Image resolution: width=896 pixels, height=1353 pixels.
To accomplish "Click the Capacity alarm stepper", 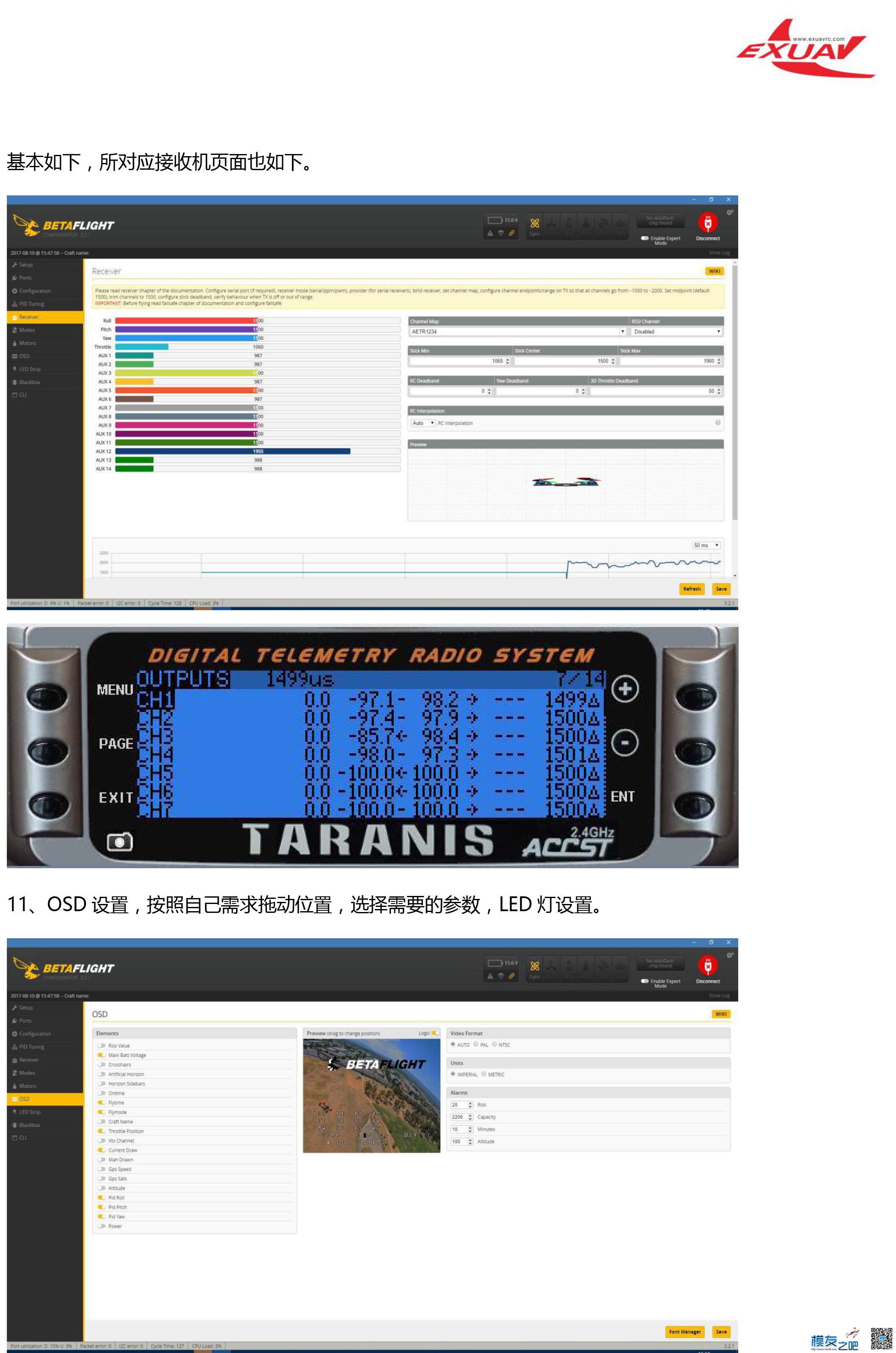I will (470, 1117).
